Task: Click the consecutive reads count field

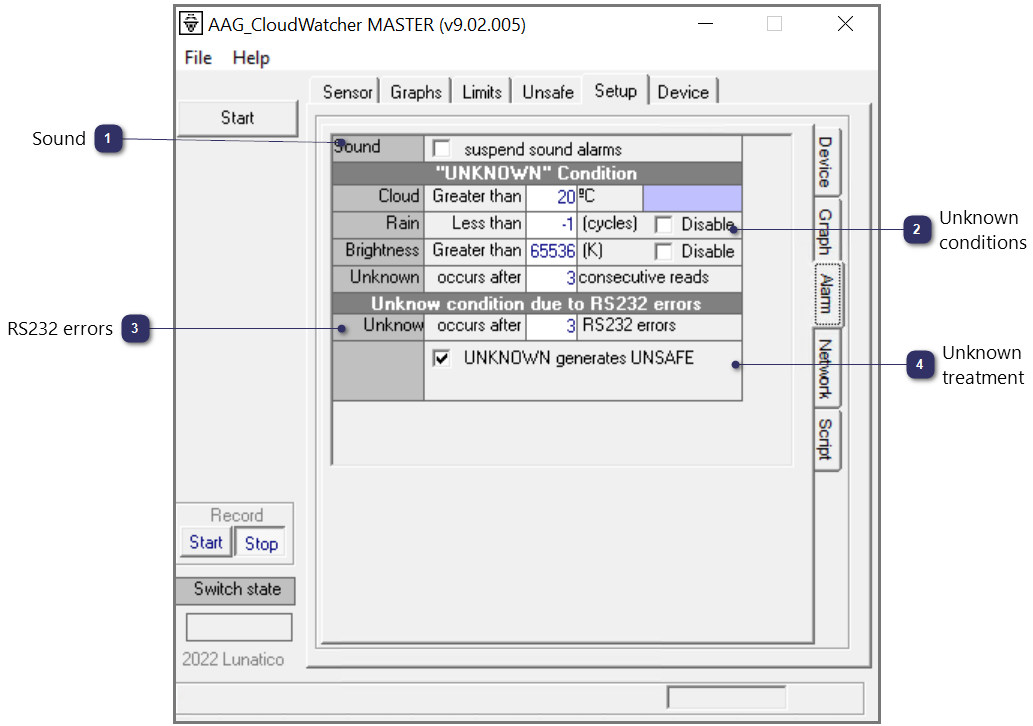Action: (x=551, y=278)
